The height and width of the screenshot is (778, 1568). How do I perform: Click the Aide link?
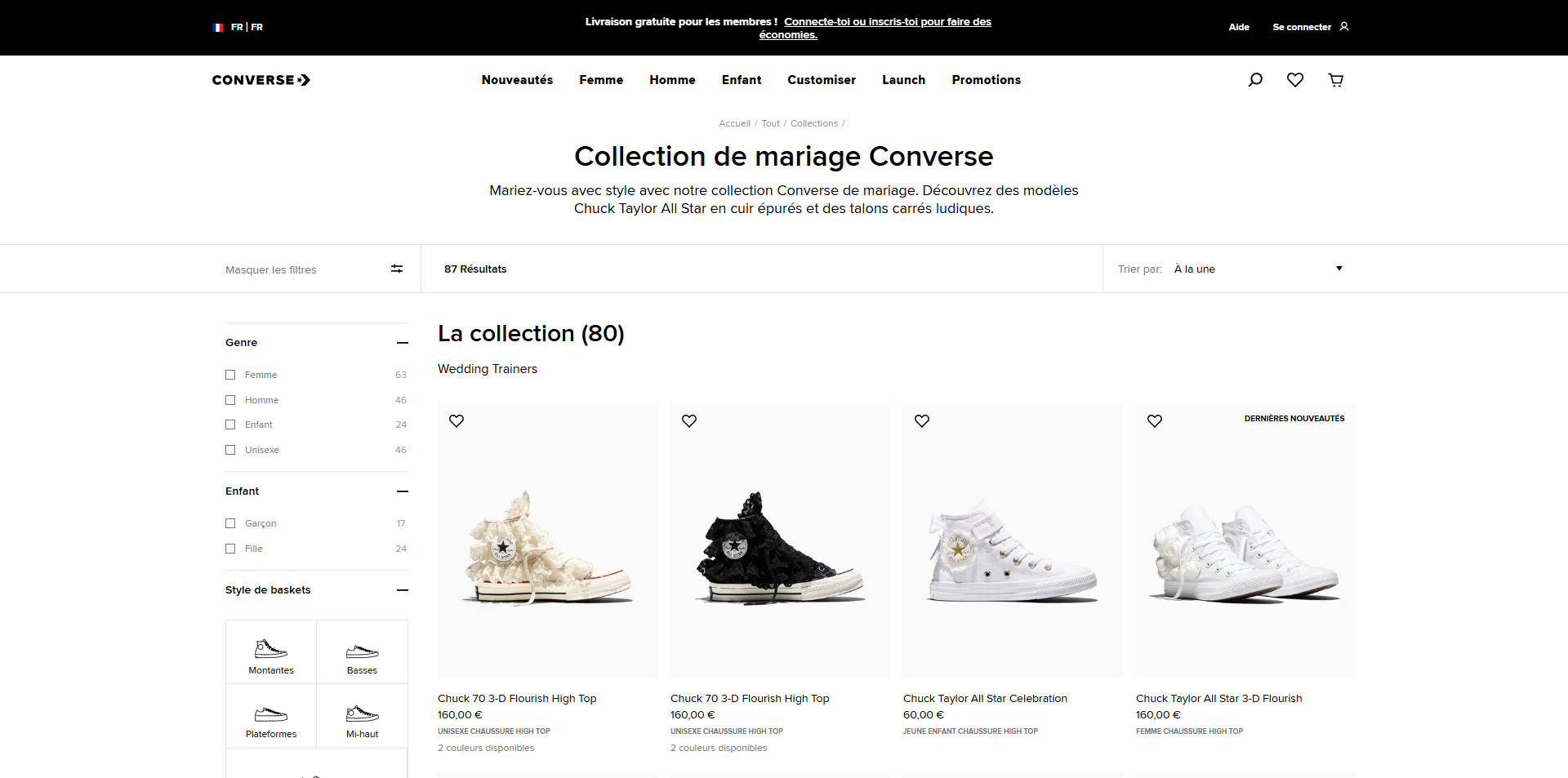(1239, 27)
